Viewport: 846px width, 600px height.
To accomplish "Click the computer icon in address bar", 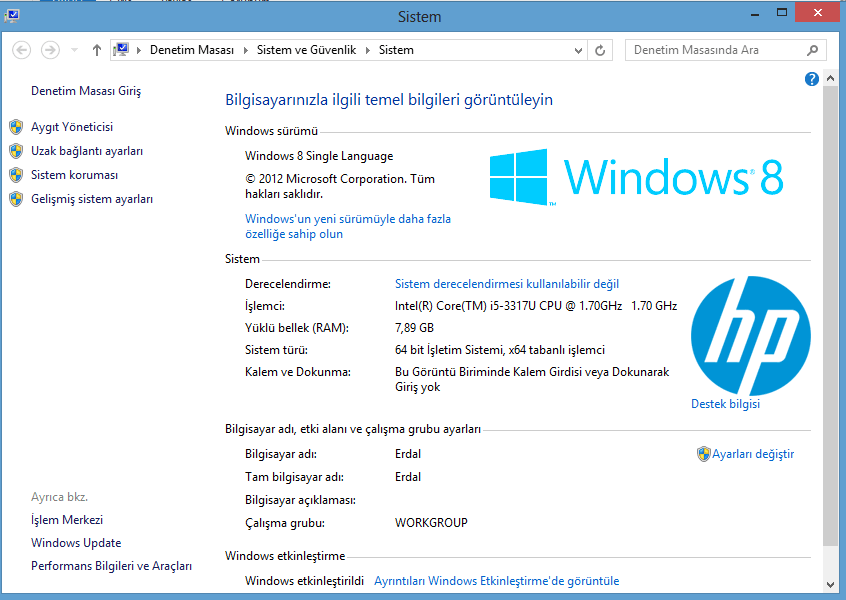I will (x=121, y=50).
